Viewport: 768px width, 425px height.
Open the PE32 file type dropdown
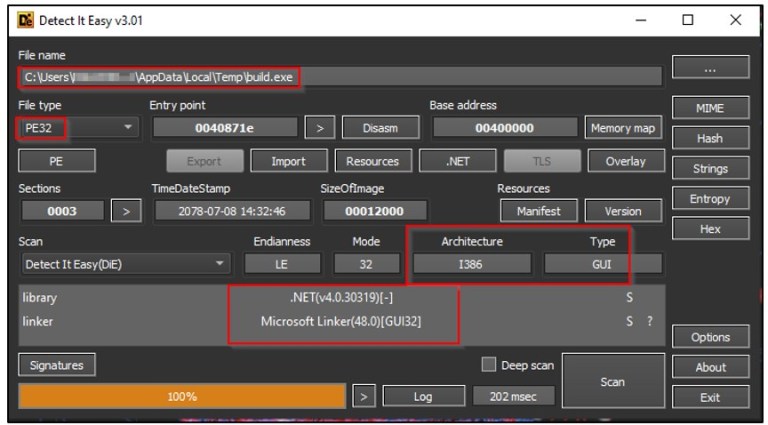pyautogui.click(x=78, y=128)
